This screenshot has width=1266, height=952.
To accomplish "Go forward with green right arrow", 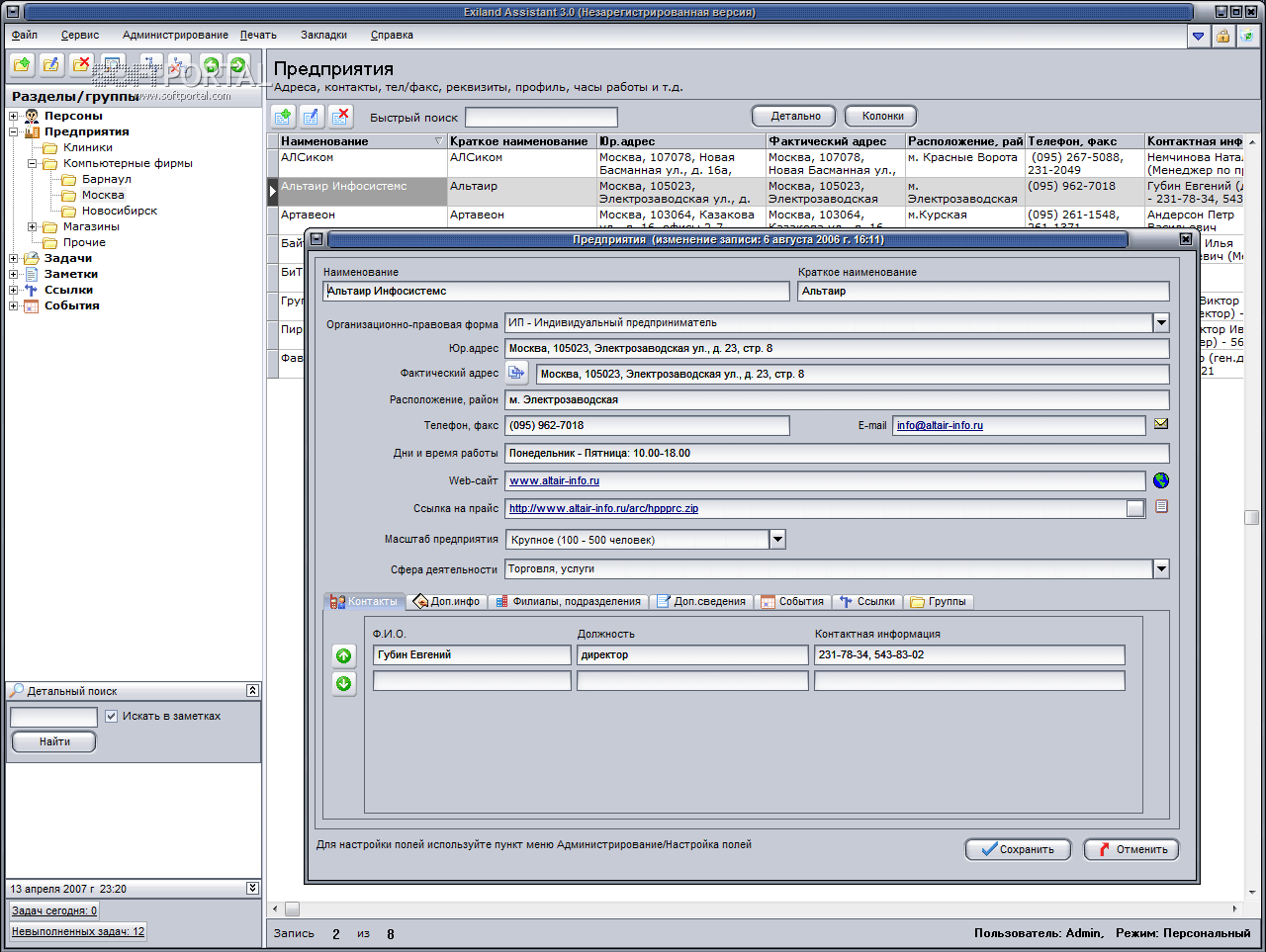I will pos(238,65).
